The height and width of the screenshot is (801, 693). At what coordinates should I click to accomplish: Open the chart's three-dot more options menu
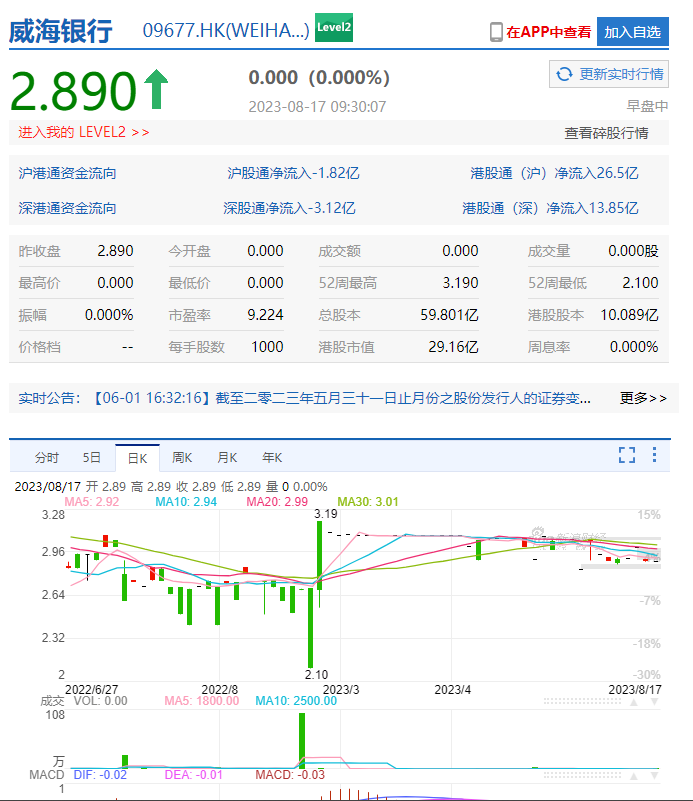click(x=654, y=454)
